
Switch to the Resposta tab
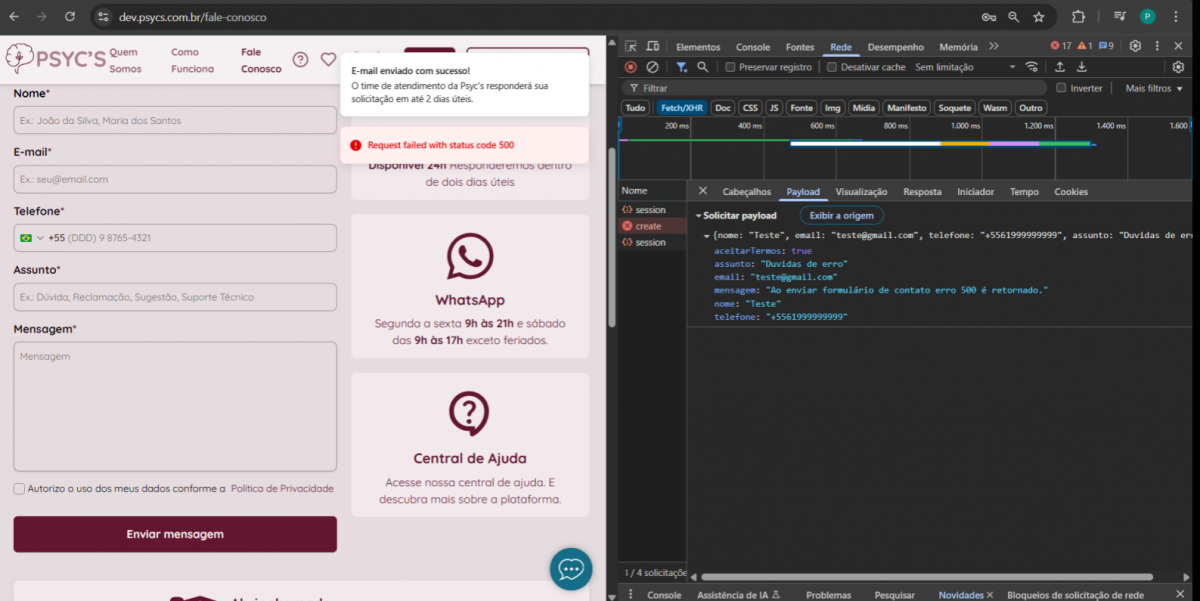[x=922, y=192]
